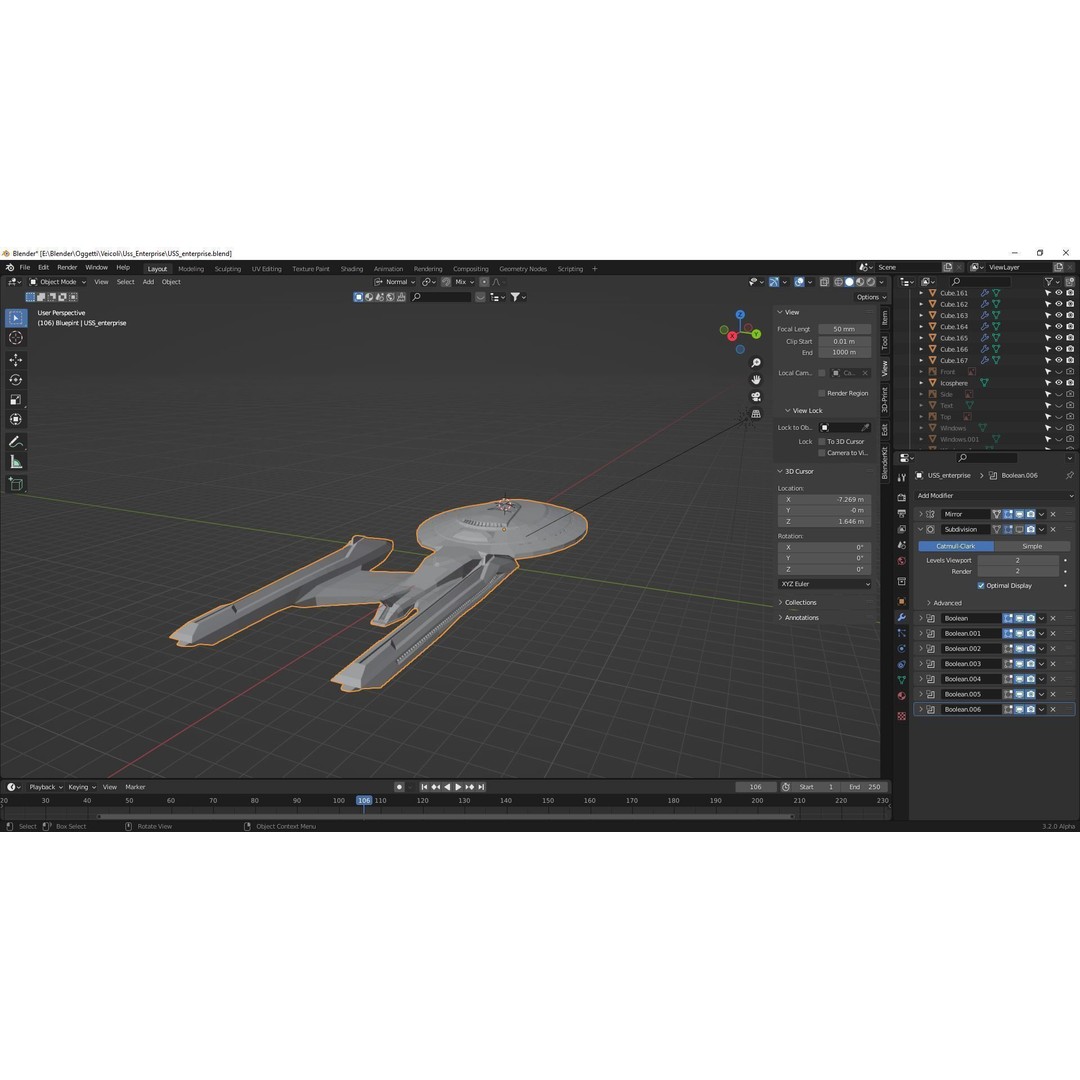Hide Cube.161 with its eye icon
The height and width of the screenshot is (1080, 1080).
pos(1059,293)
